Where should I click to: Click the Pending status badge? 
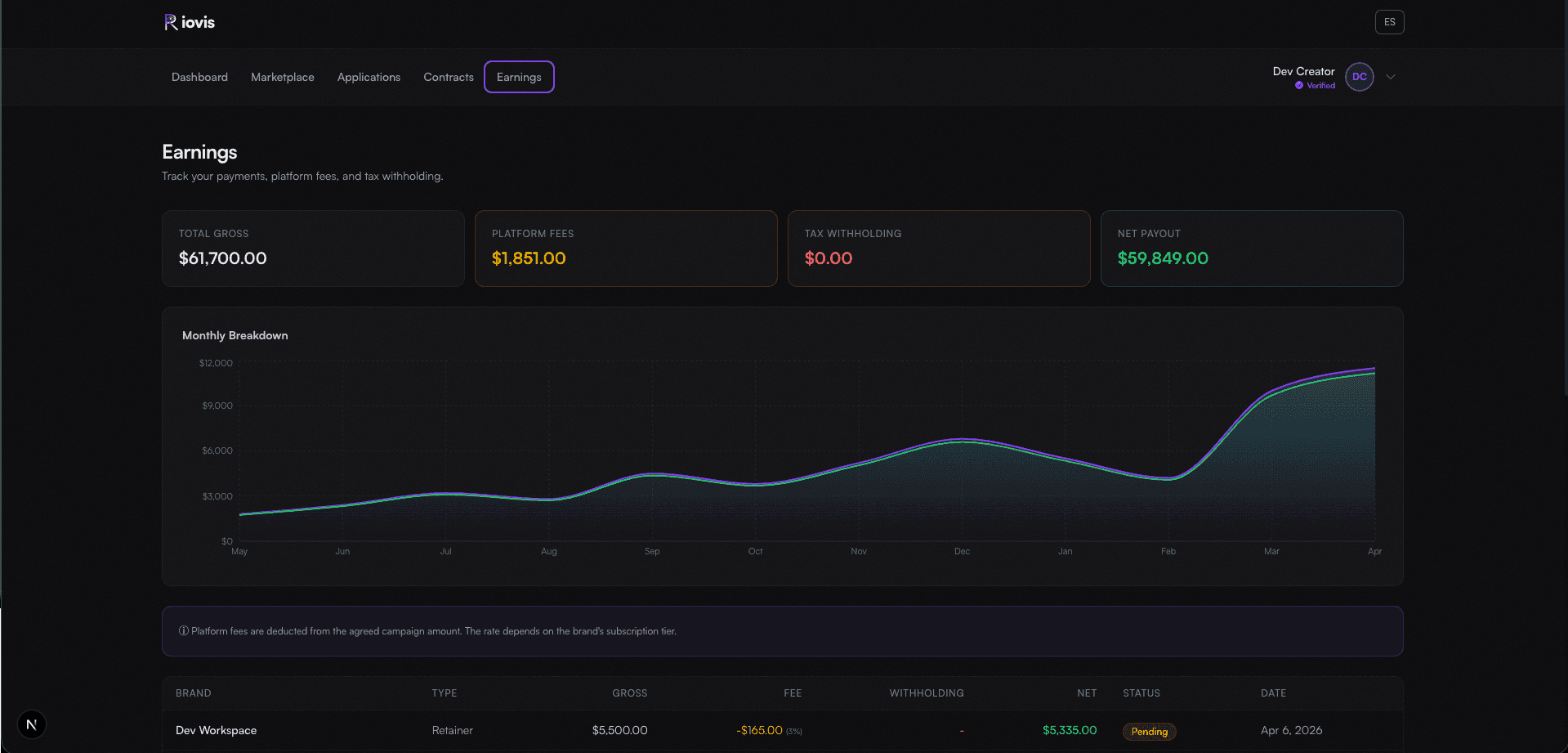pyautogui.click(x=1150, y=732)
